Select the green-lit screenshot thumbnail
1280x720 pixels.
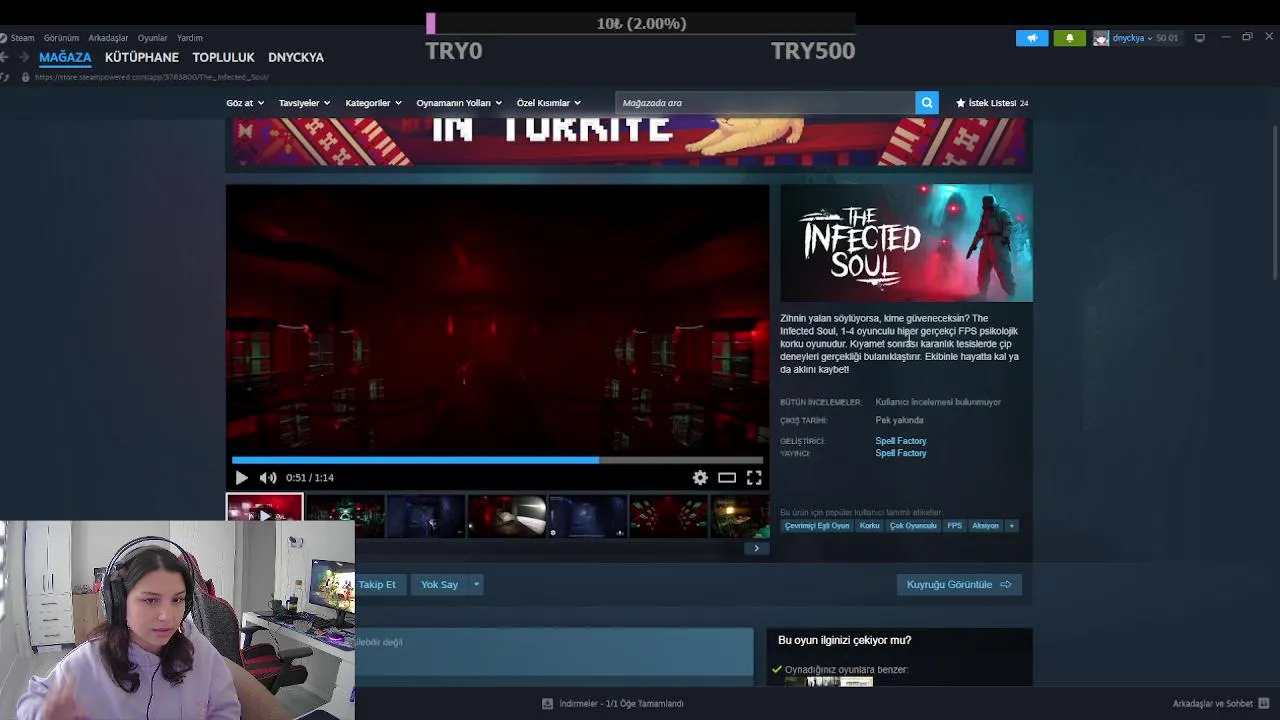point(345,516)
